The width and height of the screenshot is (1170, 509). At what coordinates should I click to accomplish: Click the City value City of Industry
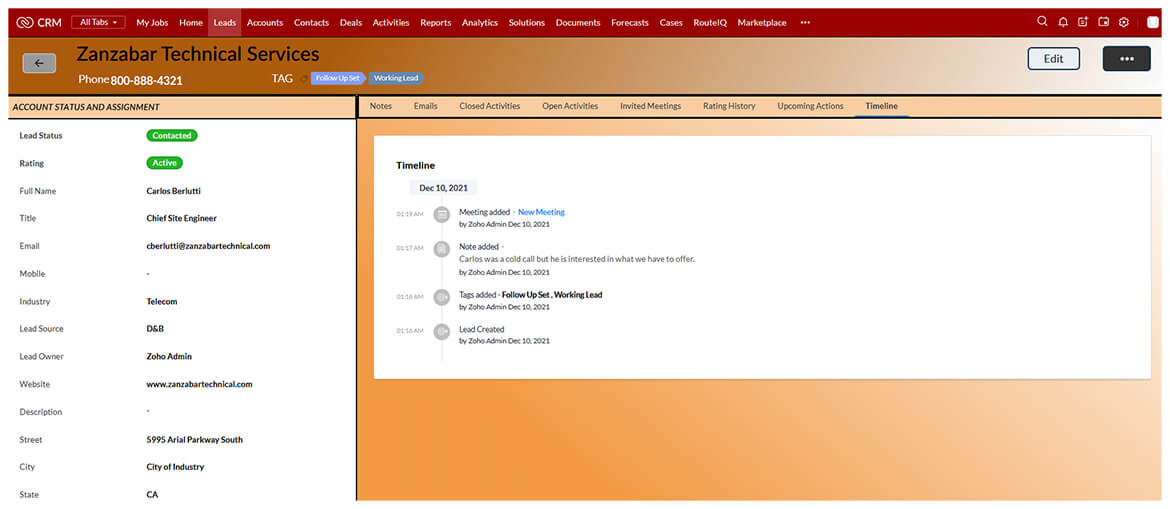coord(175,467)
